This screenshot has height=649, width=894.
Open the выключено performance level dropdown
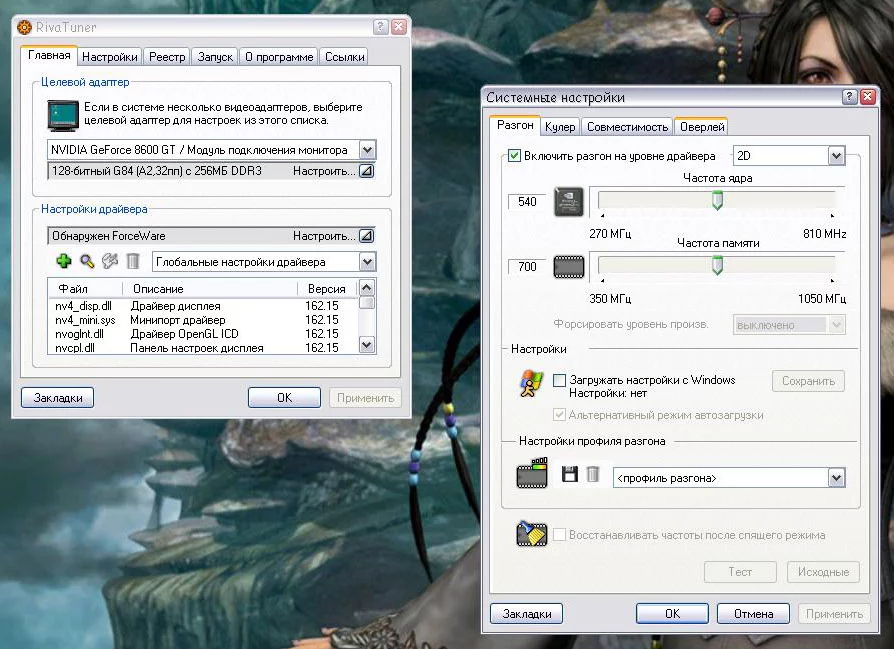pyautogui.click(x=836, y=325)
